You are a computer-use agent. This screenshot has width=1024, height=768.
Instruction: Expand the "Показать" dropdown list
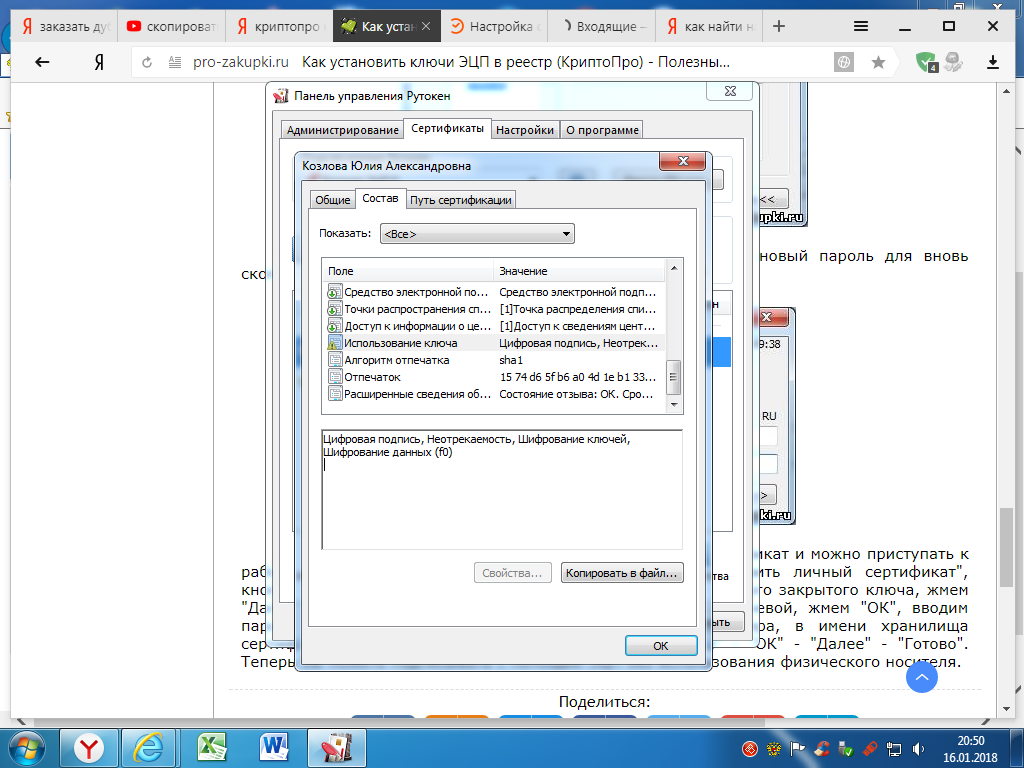tap(477, 234)
